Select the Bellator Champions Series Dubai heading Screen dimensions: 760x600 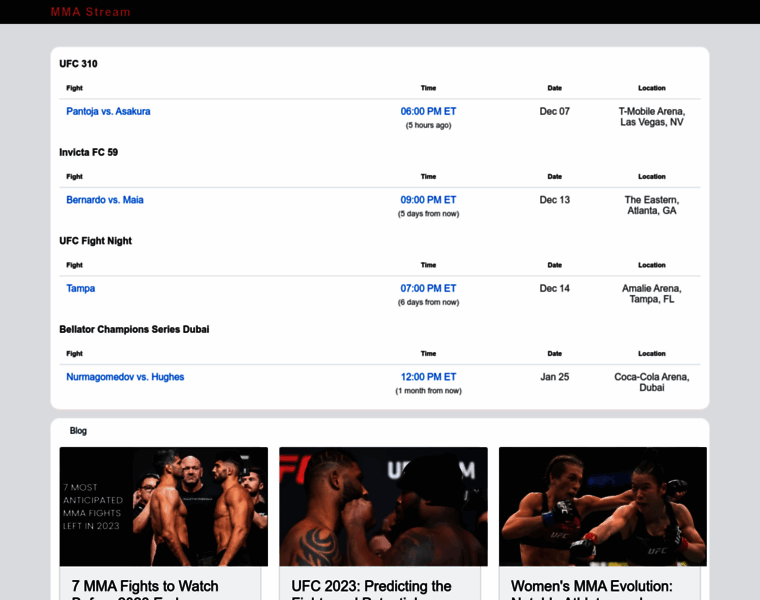[134, 330]
